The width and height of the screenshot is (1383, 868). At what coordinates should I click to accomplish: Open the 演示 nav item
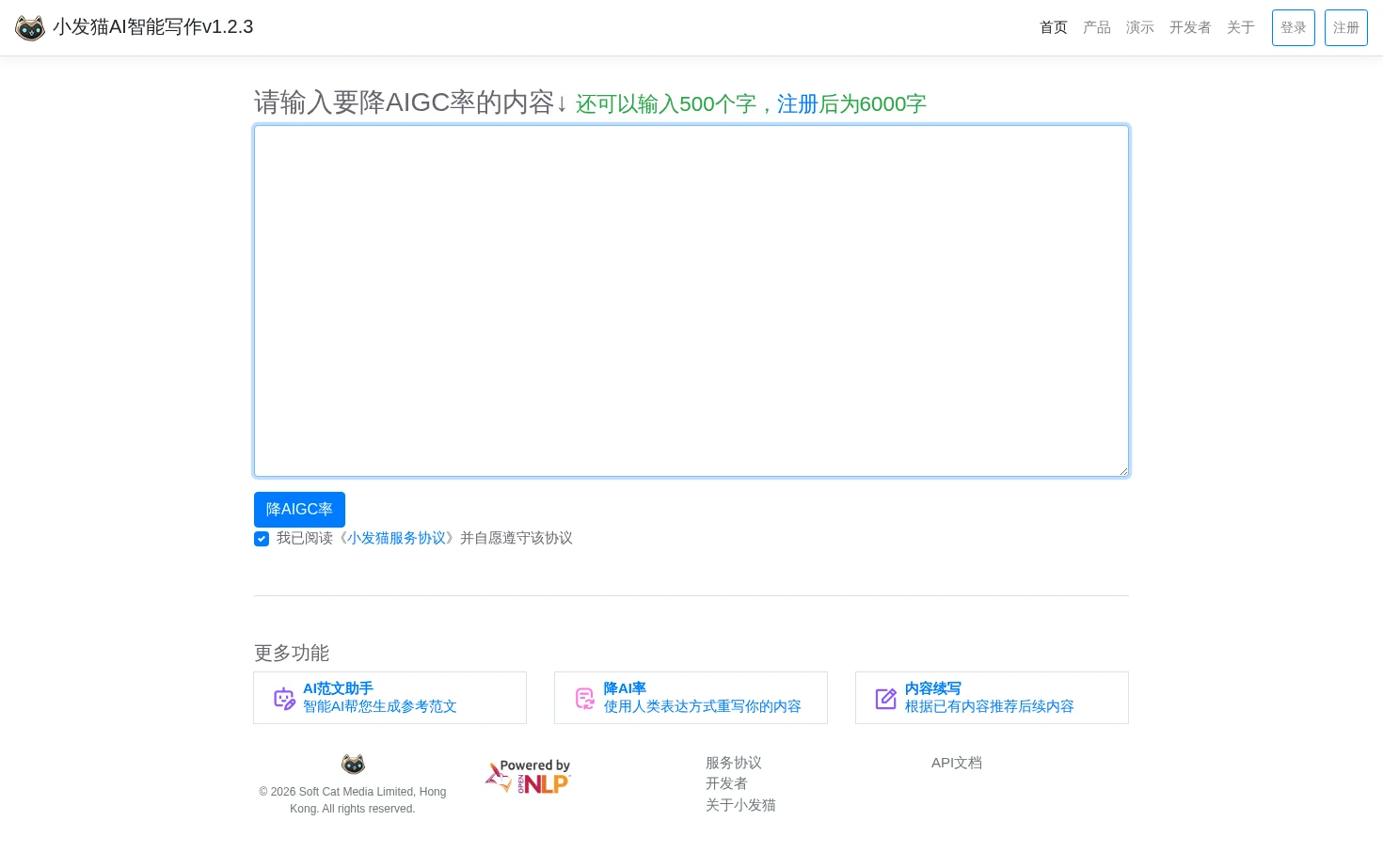pyautogui.click(x=1140, y=27)
